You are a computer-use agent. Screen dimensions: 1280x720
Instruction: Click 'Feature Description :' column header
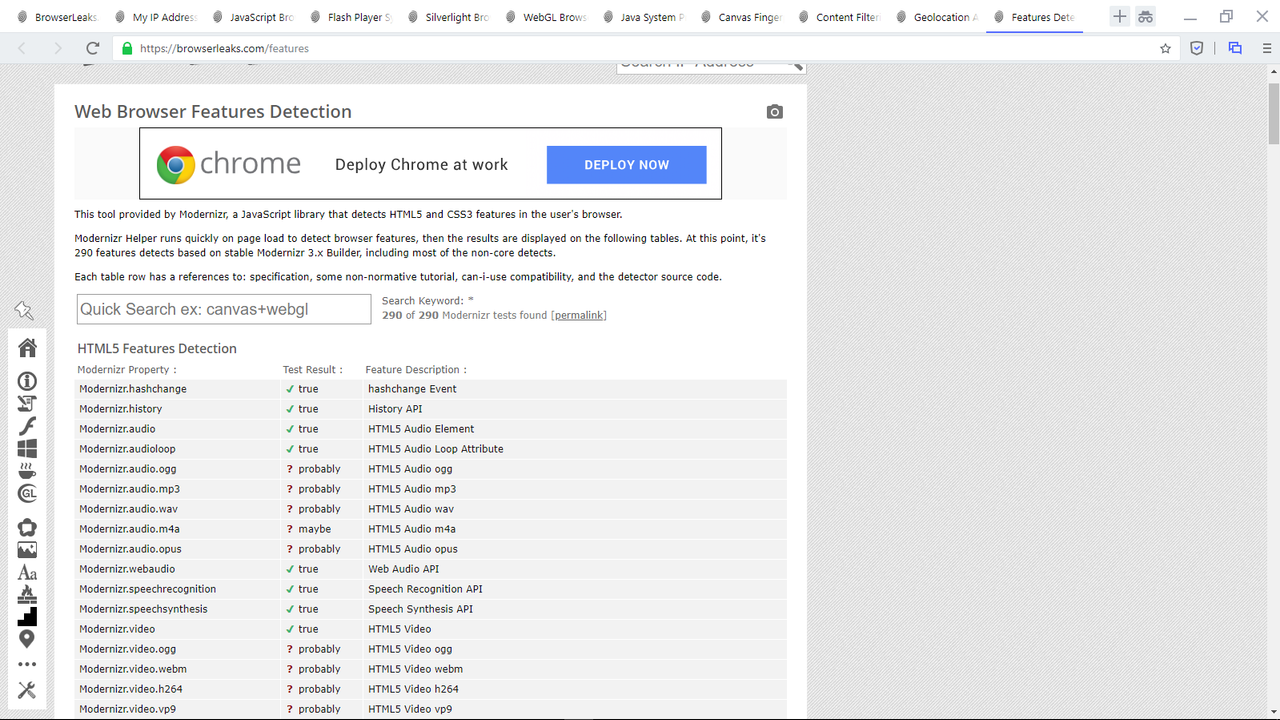pos(416,370)
